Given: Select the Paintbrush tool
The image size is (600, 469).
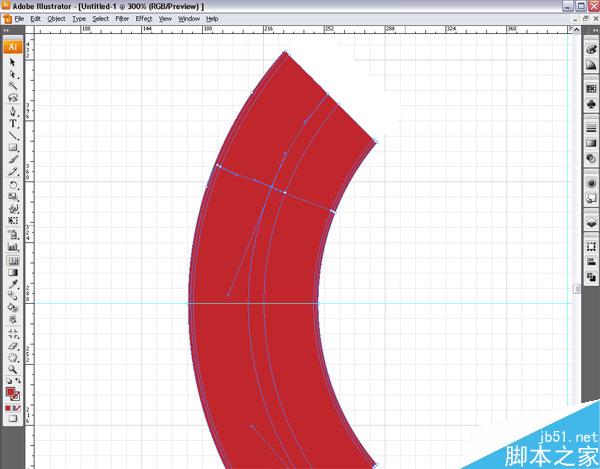Looking at the screenshot, I should [x=13, y=159].
